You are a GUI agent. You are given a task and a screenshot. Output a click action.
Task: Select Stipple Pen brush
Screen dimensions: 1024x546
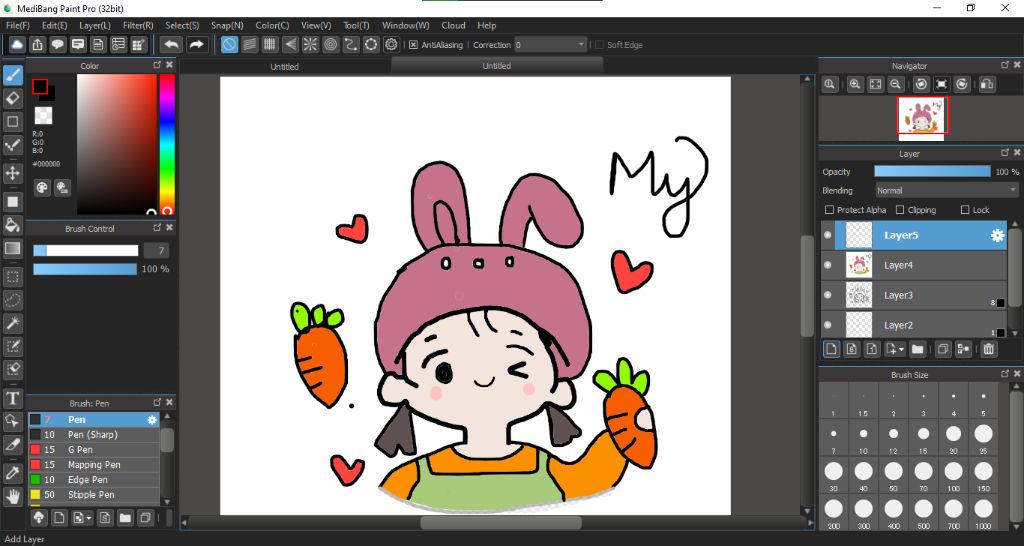point(93,495)
